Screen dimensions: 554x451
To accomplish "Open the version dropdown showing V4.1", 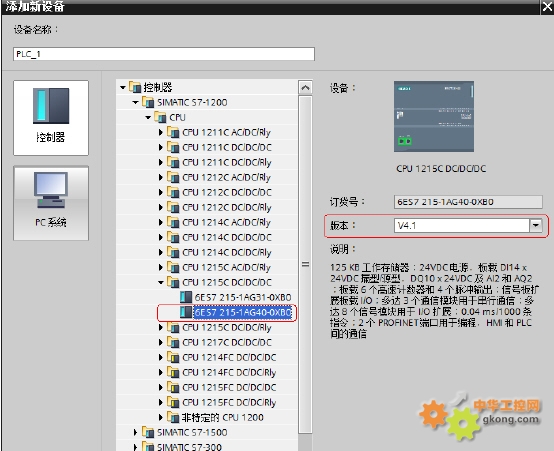I will coord(536,225).
